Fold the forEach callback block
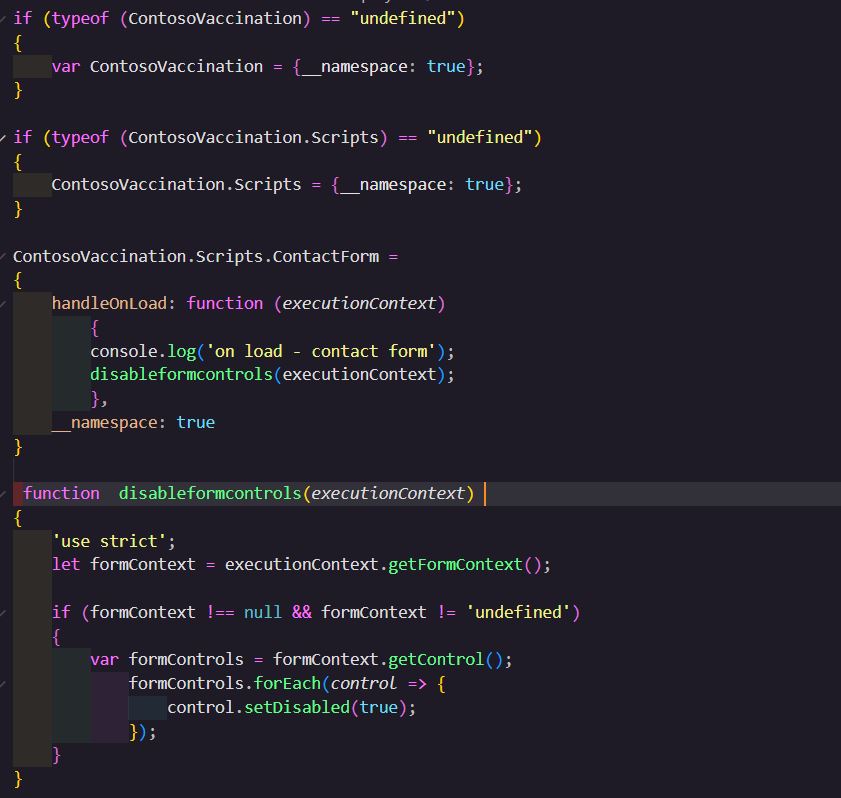841x798 pixels. (4, 684)
